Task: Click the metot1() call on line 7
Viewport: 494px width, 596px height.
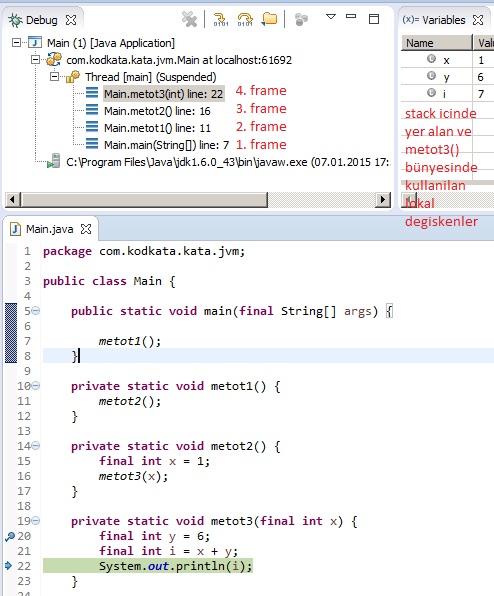Action: tap(130, 341)
